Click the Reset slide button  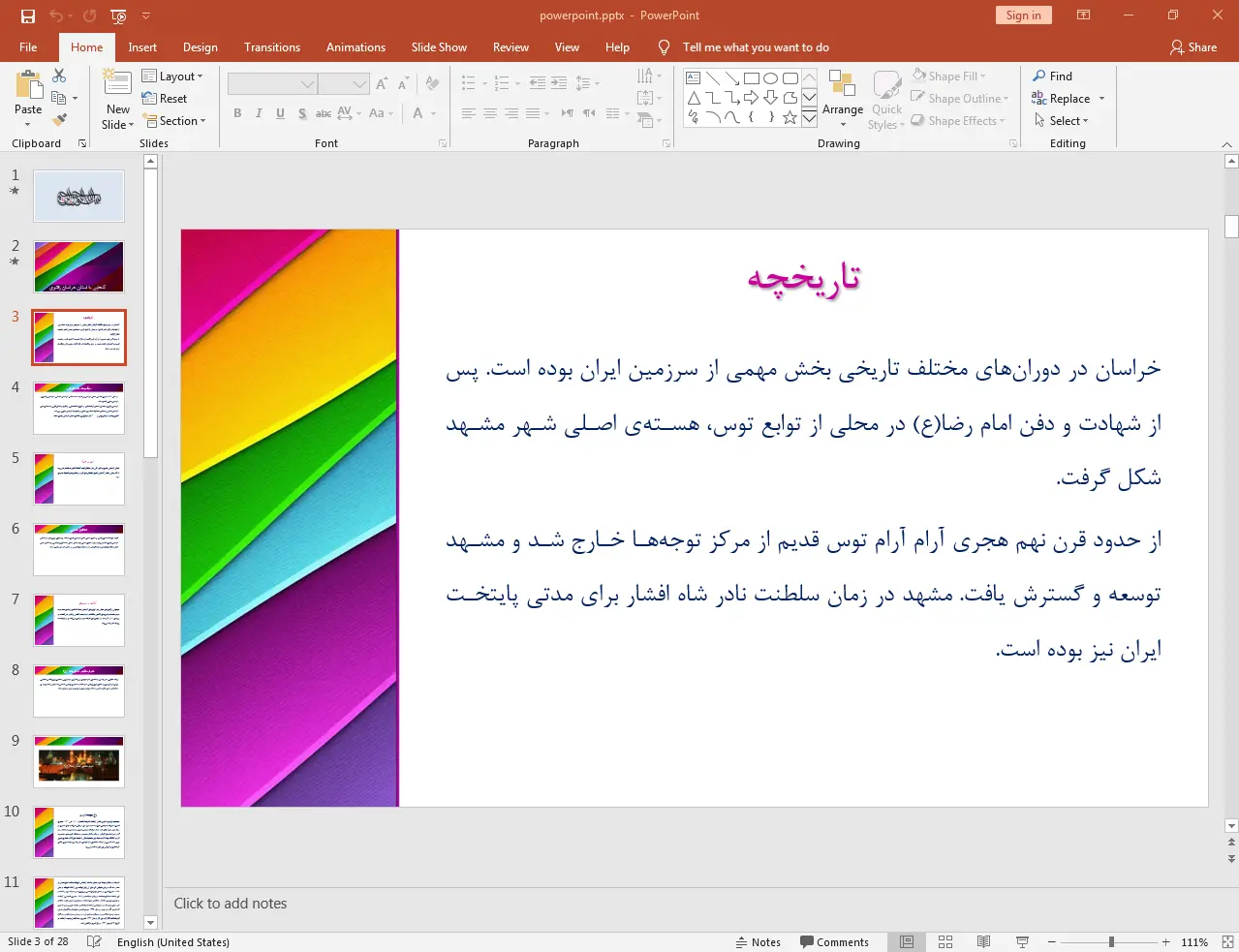click(x=165, y=99)
